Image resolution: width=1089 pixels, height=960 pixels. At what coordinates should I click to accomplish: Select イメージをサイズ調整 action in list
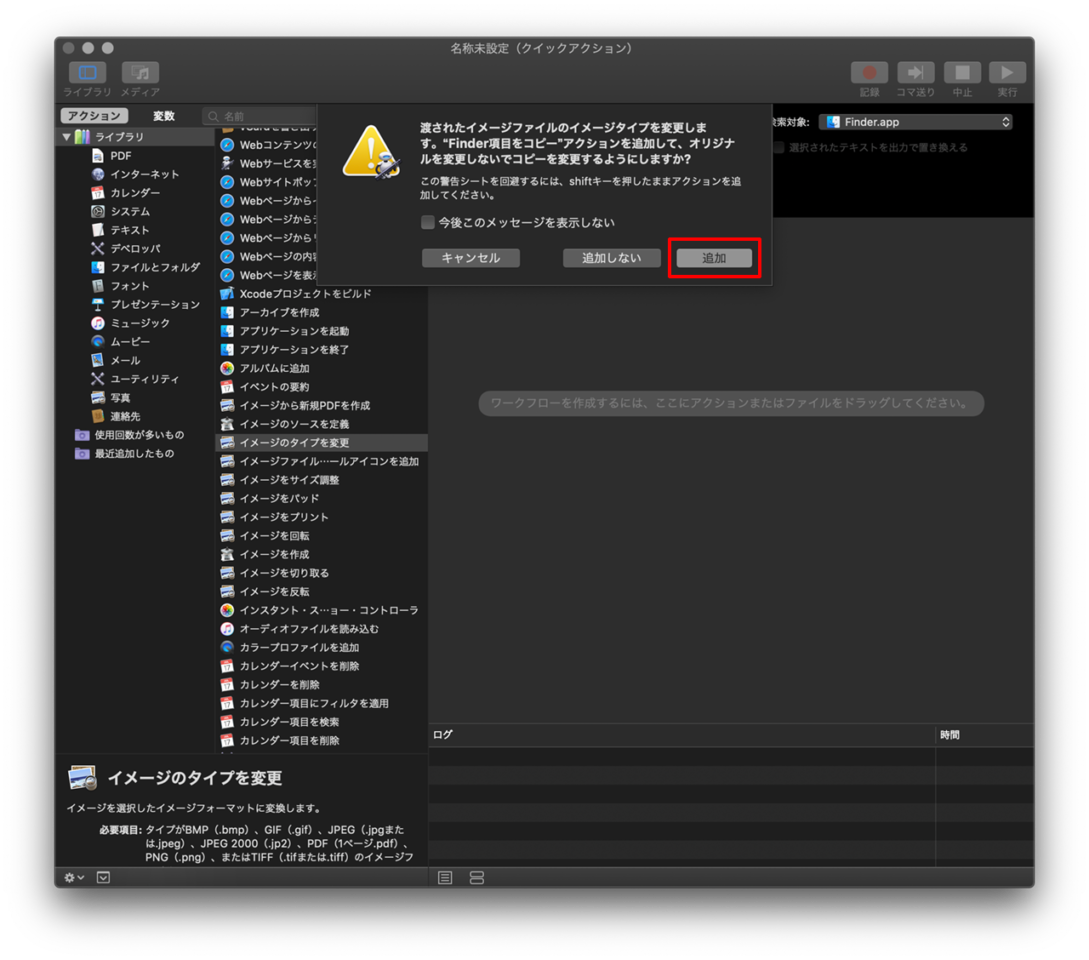[289, 480]
